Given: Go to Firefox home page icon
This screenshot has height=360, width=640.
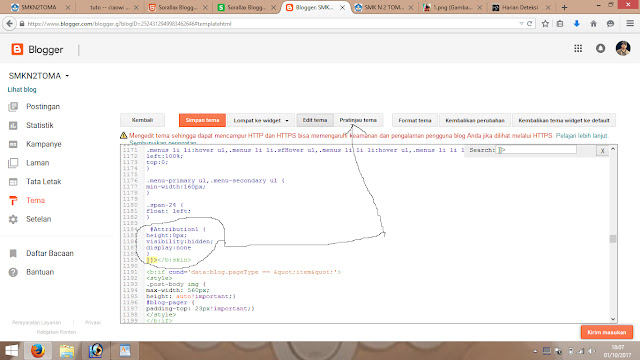Looking at the screenshot, I should click(x=593, y=24).
